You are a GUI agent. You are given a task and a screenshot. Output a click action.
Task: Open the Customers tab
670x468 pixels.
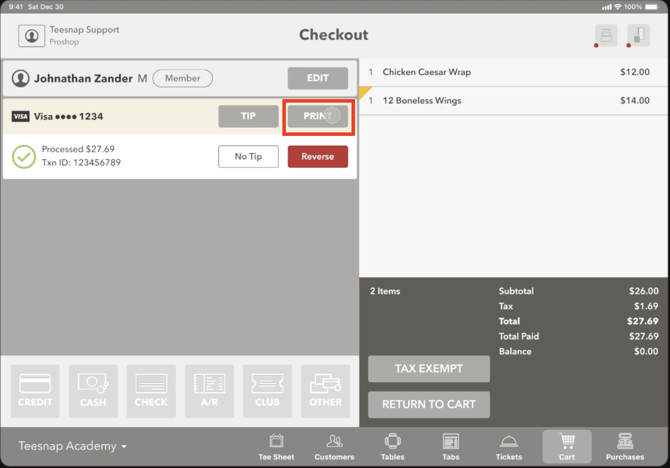335,447
